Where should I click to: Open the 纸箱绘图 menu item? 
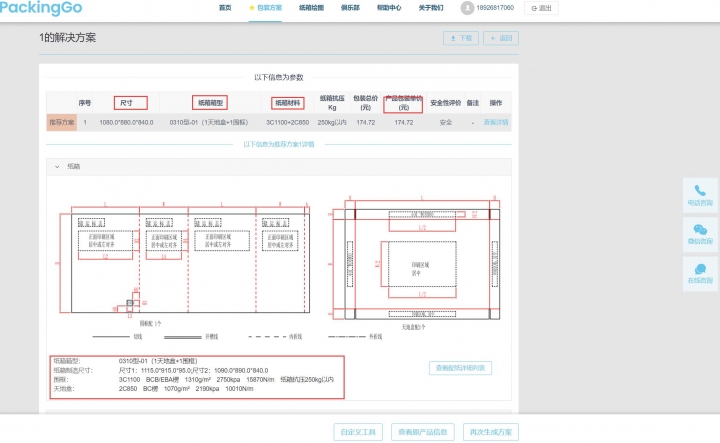point(311,8)
